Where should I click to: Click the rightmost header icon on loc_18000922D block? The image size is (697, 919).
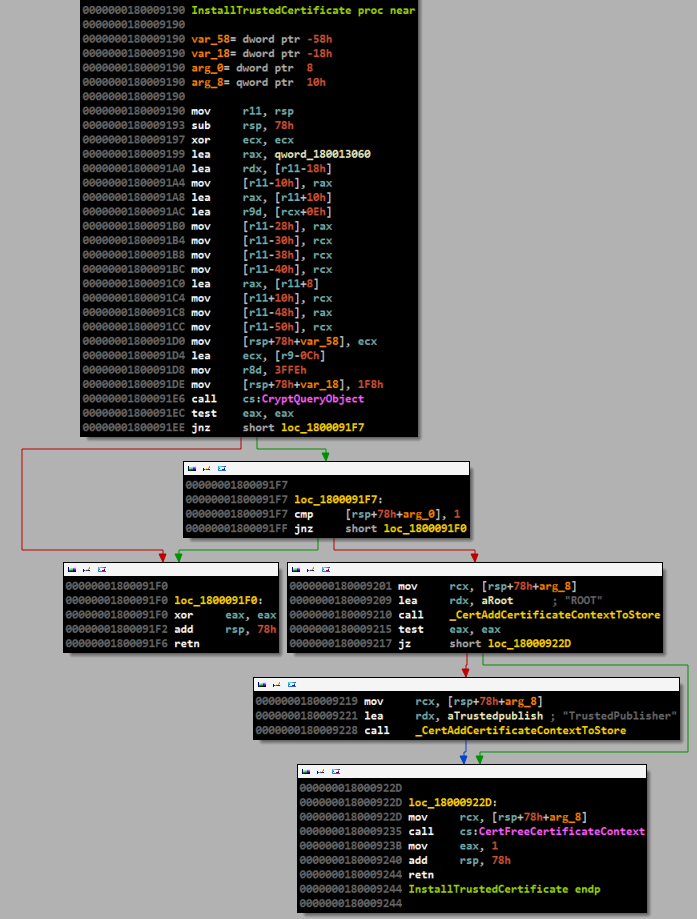[335, 771]
